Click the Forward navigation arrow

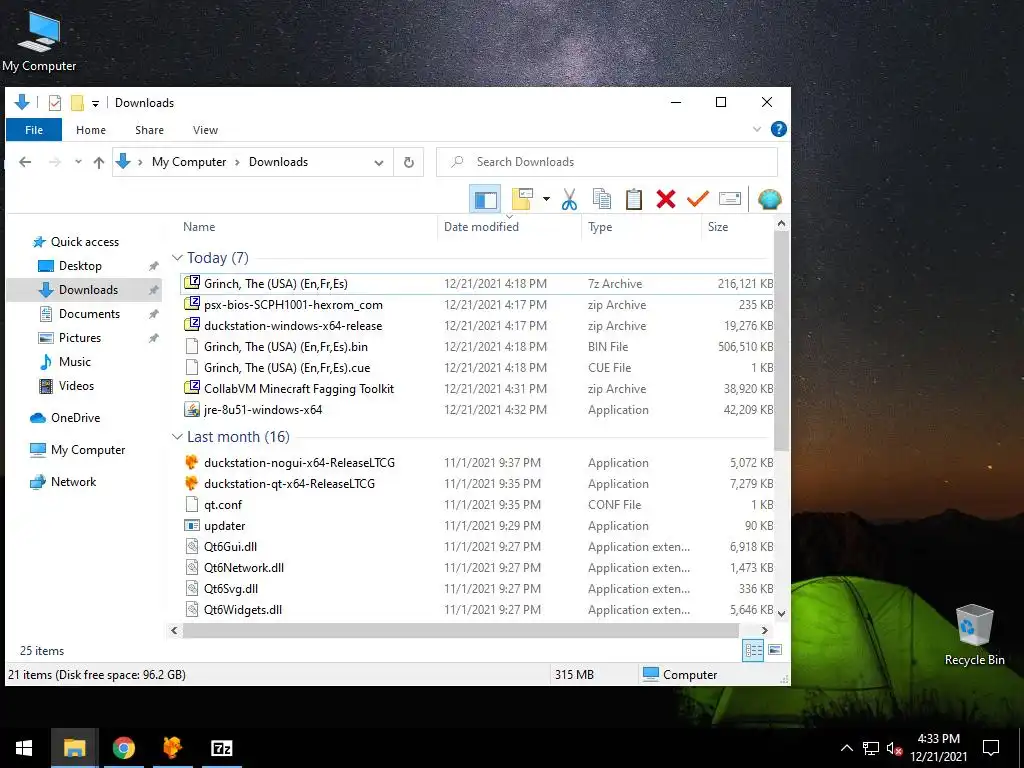pyautogui.click(x=55, y=162)
